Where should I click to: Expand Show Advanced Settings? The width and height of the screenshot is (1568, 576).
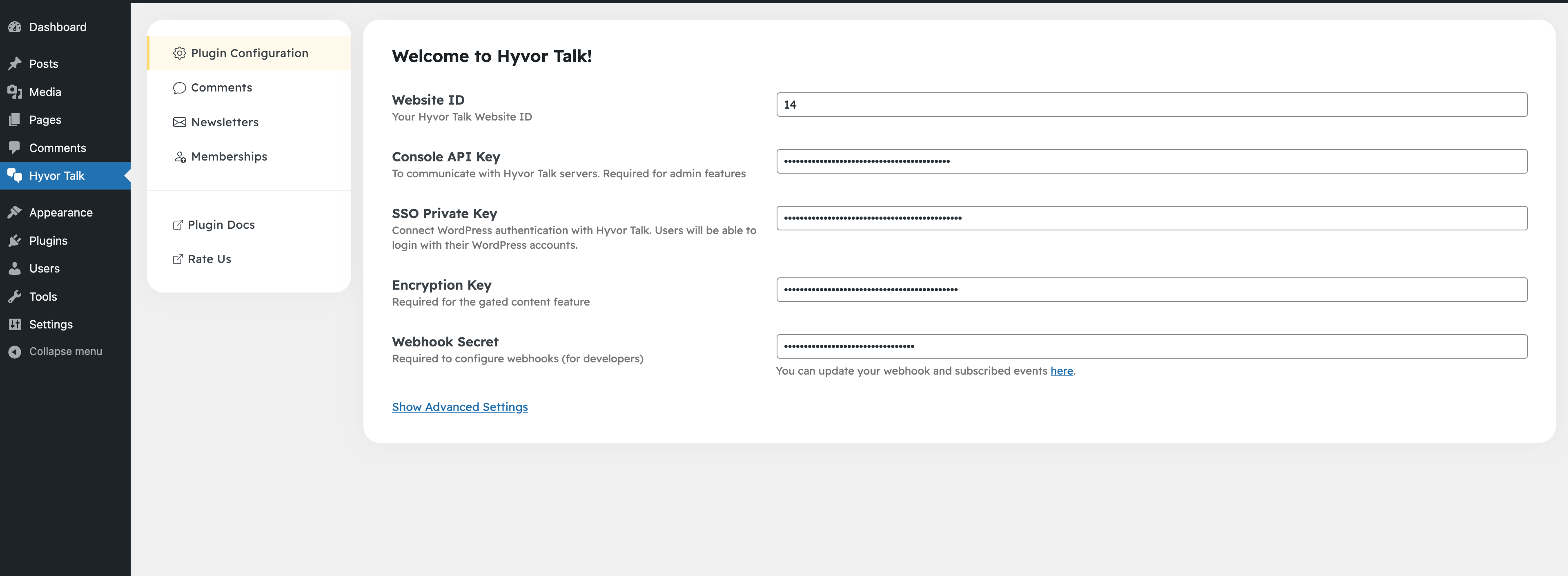click(459, 406)
